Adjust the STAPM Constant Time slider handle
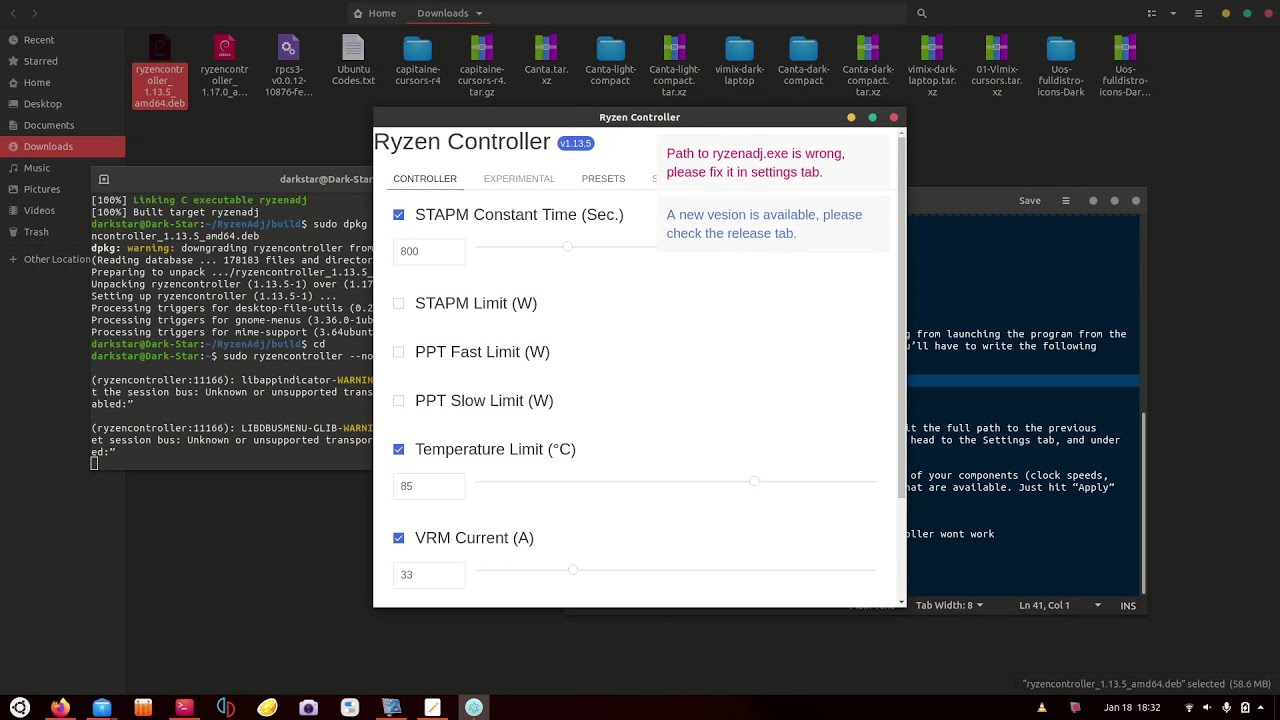 coord(568,246)
